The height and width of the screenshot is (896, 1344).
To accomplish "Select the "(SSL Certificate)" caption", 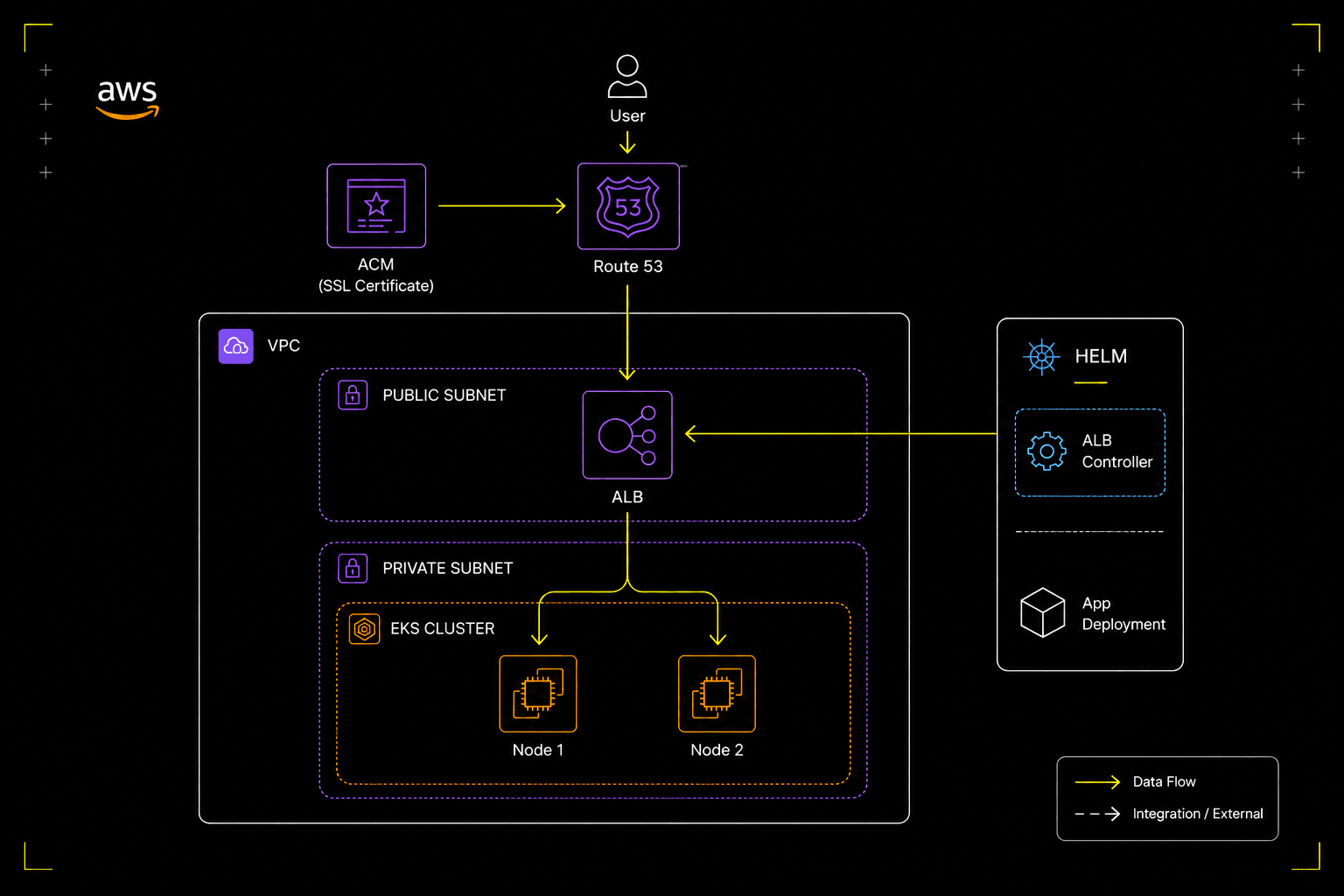I will pos(376,286).
